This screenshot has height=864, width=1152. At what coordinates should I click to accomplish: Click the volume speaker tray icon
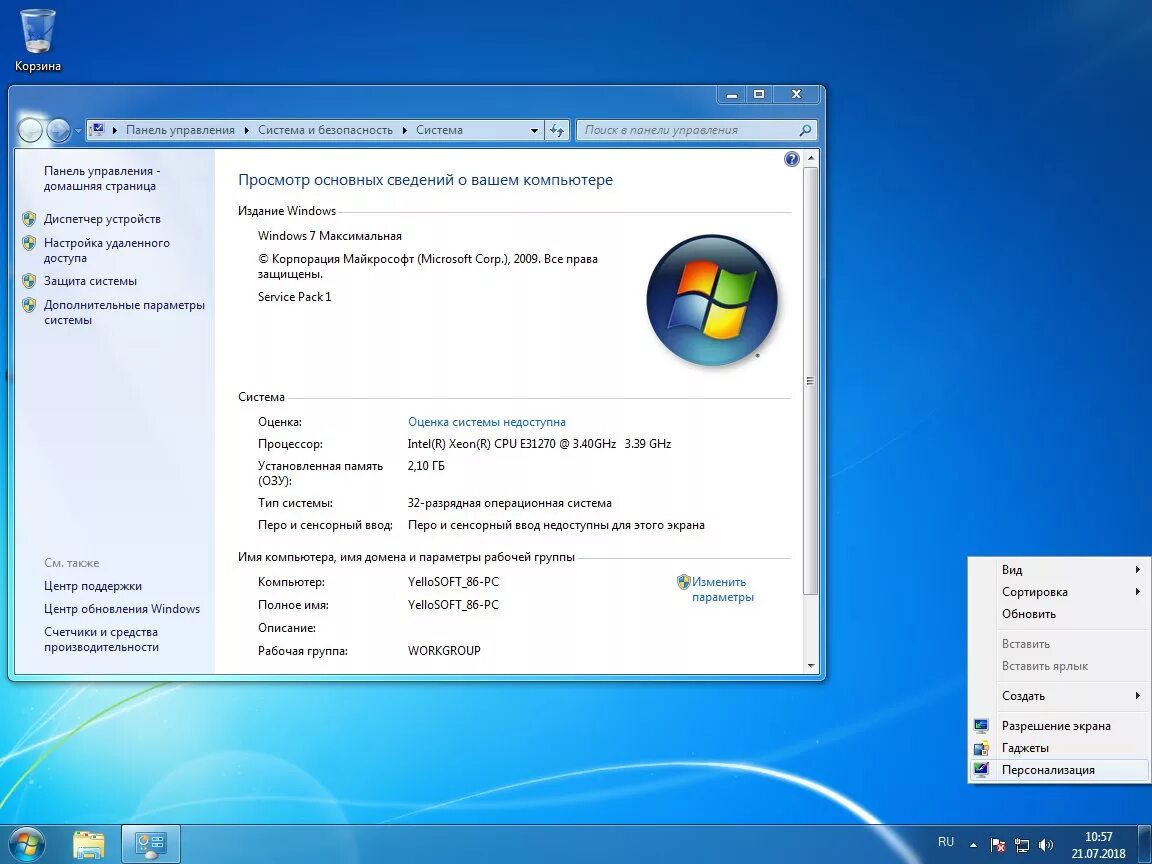[1045, 845]
